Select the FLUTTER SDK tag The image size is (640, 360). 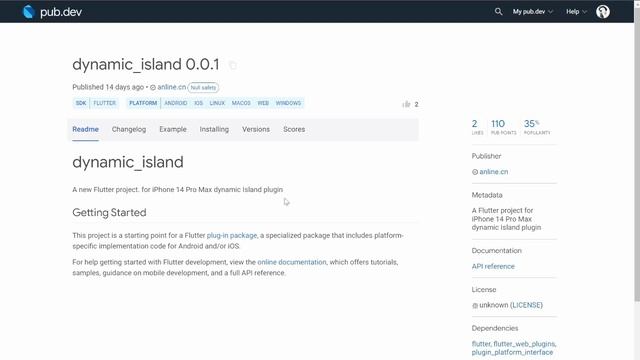click(x=105, y=103)
